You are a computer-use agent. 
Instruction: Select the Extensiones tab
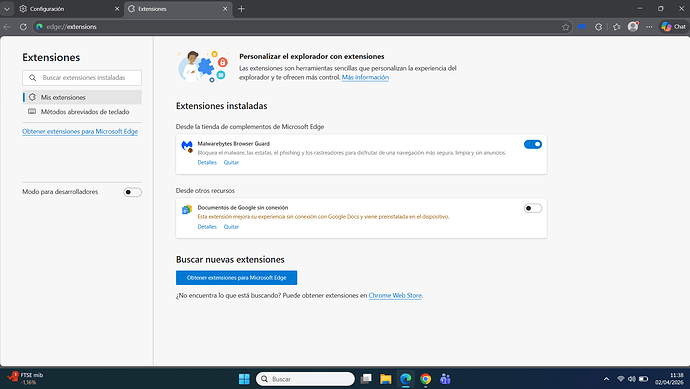point(178,9)
